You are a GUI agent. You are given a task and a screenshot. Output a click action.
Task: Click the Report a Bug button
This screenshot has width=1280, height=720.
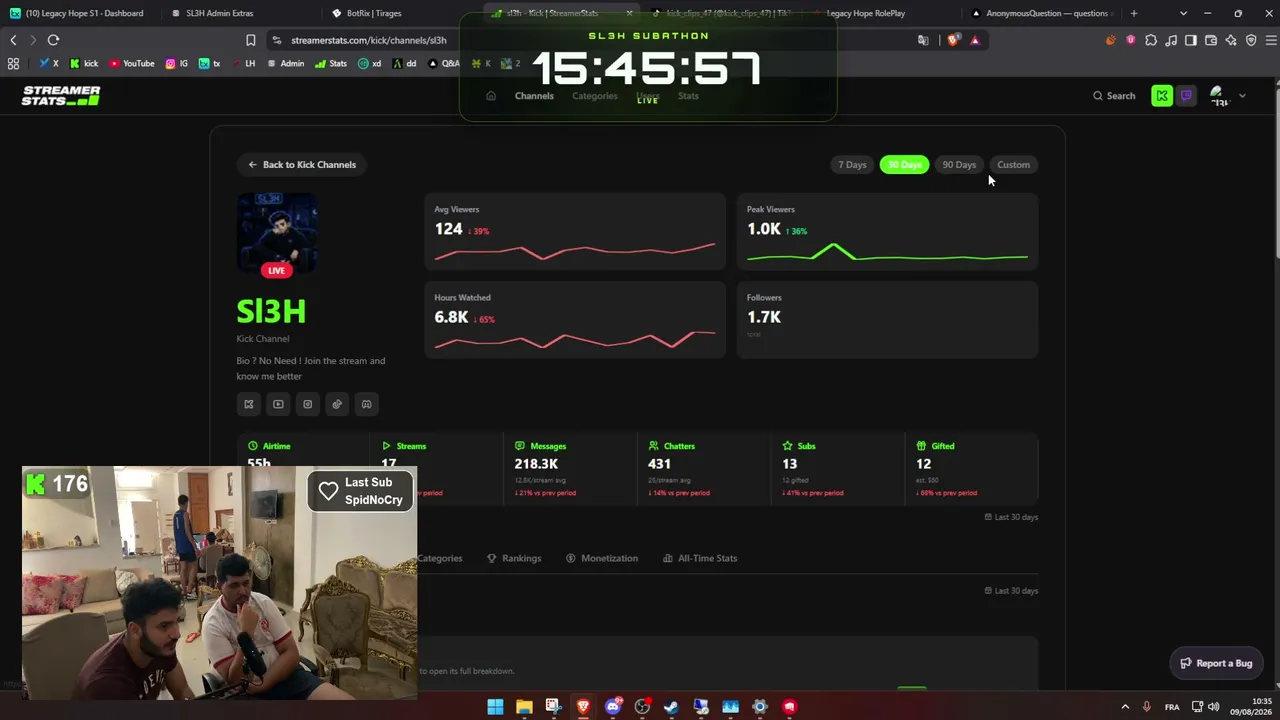(1216, 663)
